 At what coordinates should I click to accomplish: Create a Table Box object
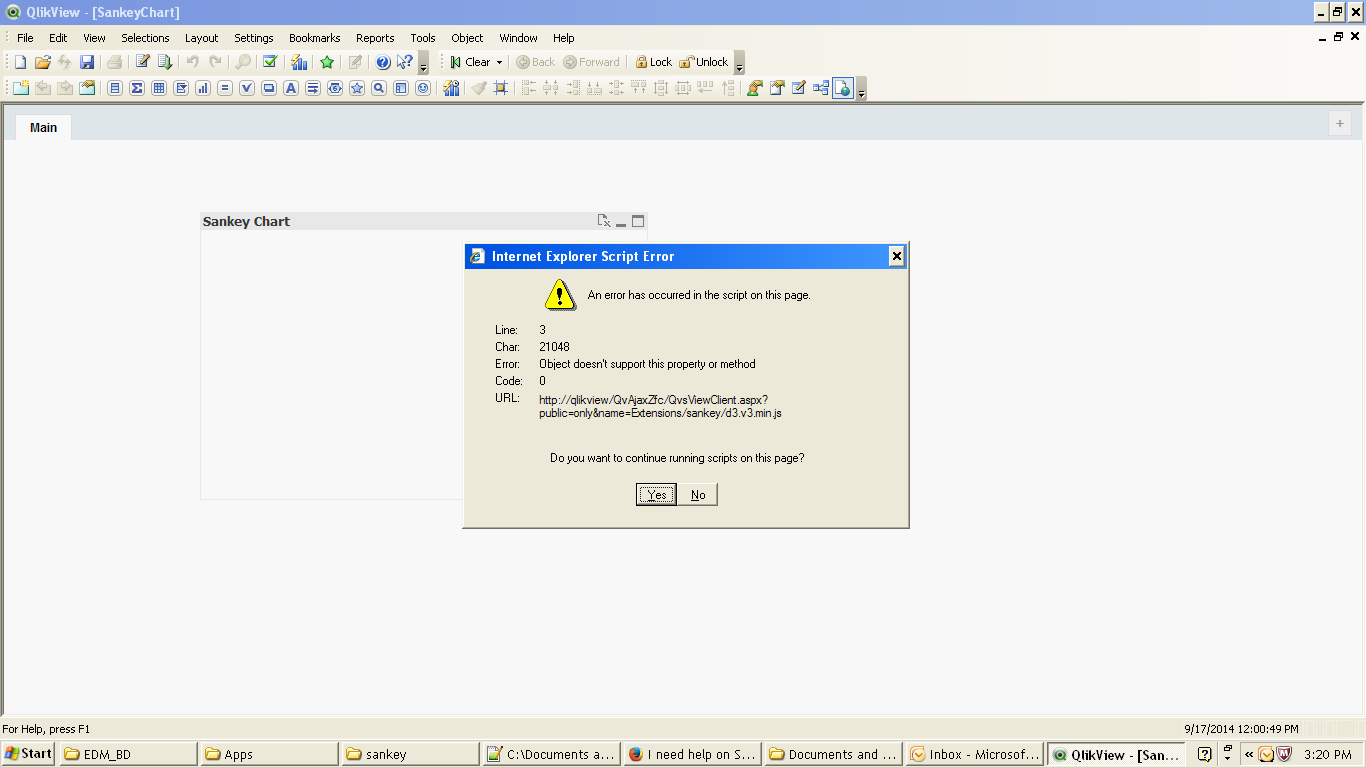coord(159,88)
